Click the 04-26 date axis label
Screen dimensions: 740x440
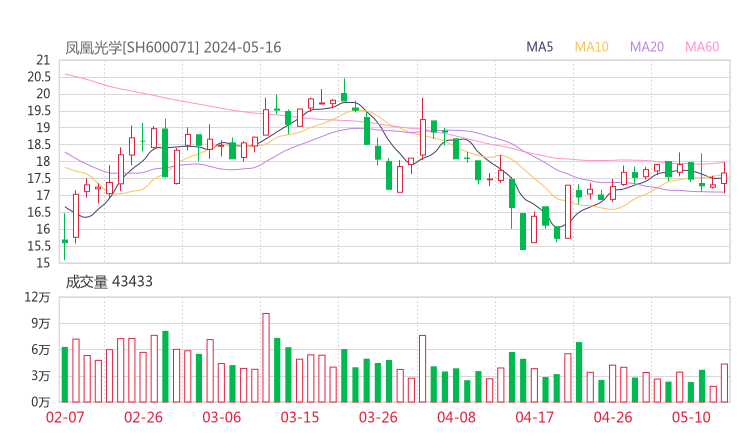613,417
